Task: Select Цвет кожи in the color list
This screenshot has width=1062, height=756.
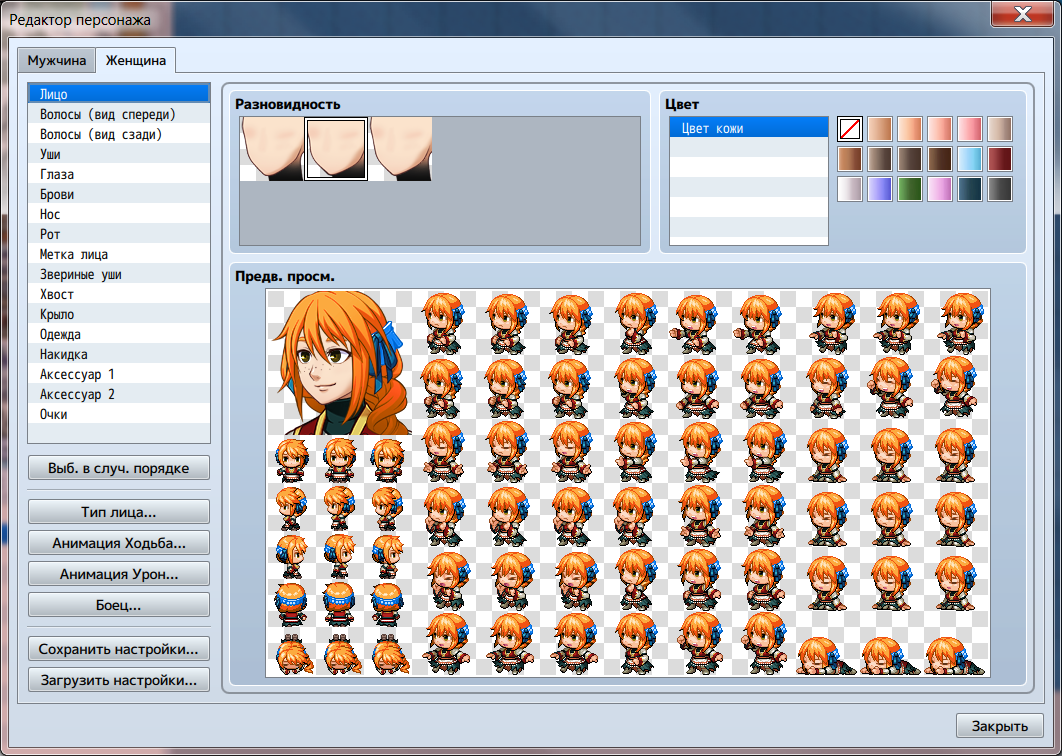Action: pyautogui.click(x=748, y=128)
